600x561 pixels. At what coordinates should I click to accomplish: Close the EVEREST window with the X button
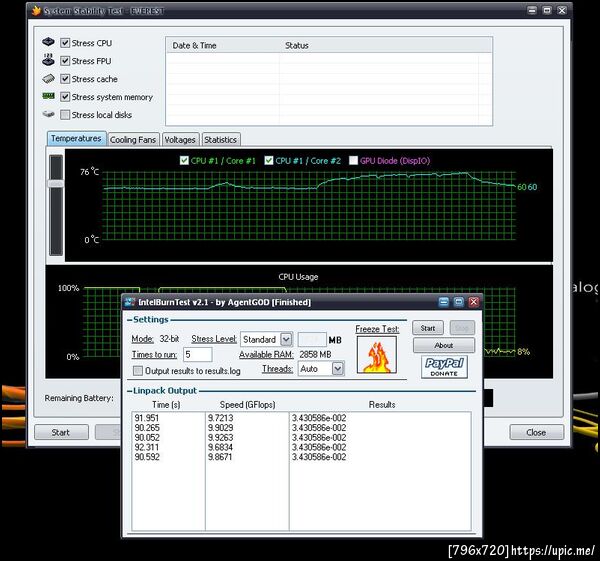[562, 10]
